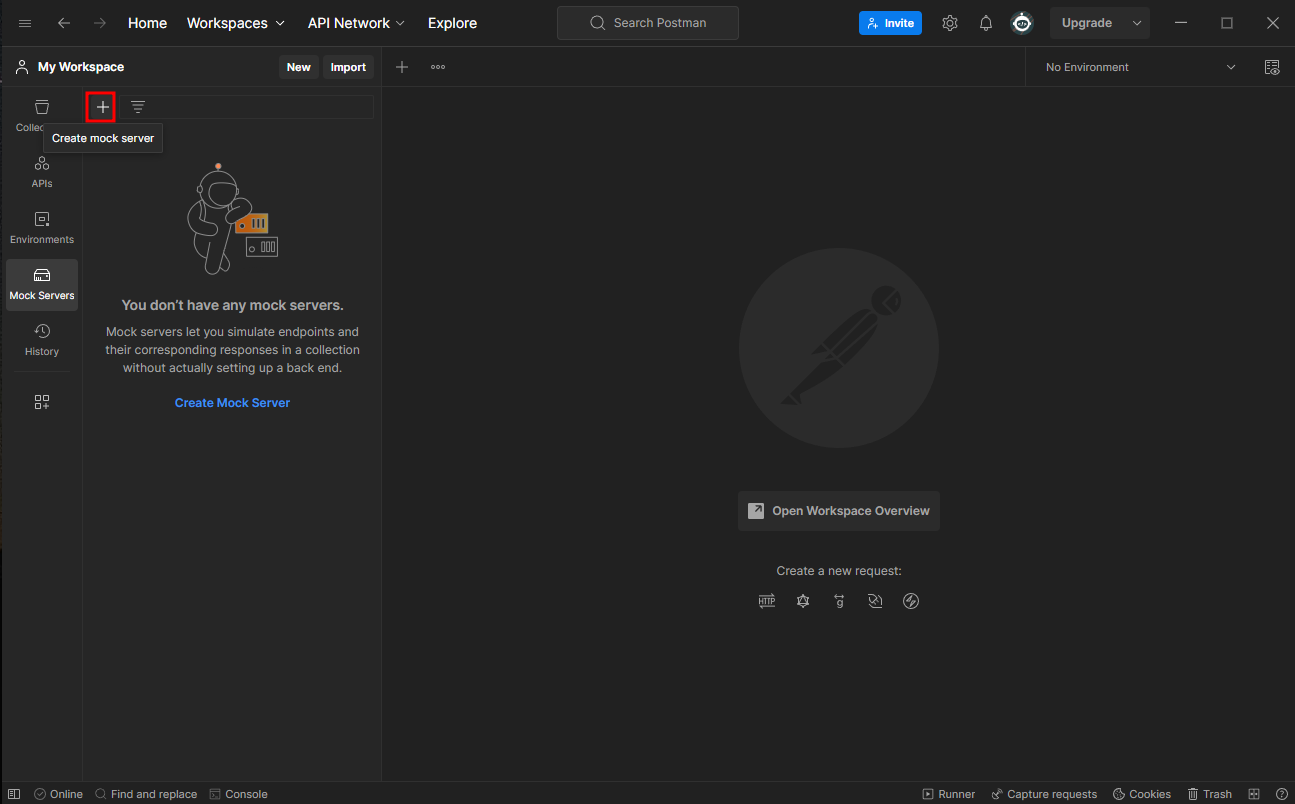The width and height of the screenshot is (1295, 804).
Task: Click the New button
Action: click(298, 67)
